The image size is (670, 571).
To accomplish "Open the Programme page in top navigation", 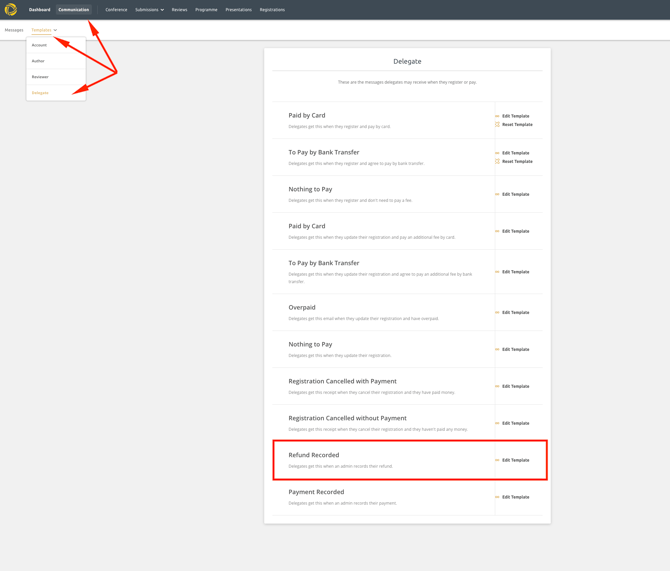I will coord(206,10).
